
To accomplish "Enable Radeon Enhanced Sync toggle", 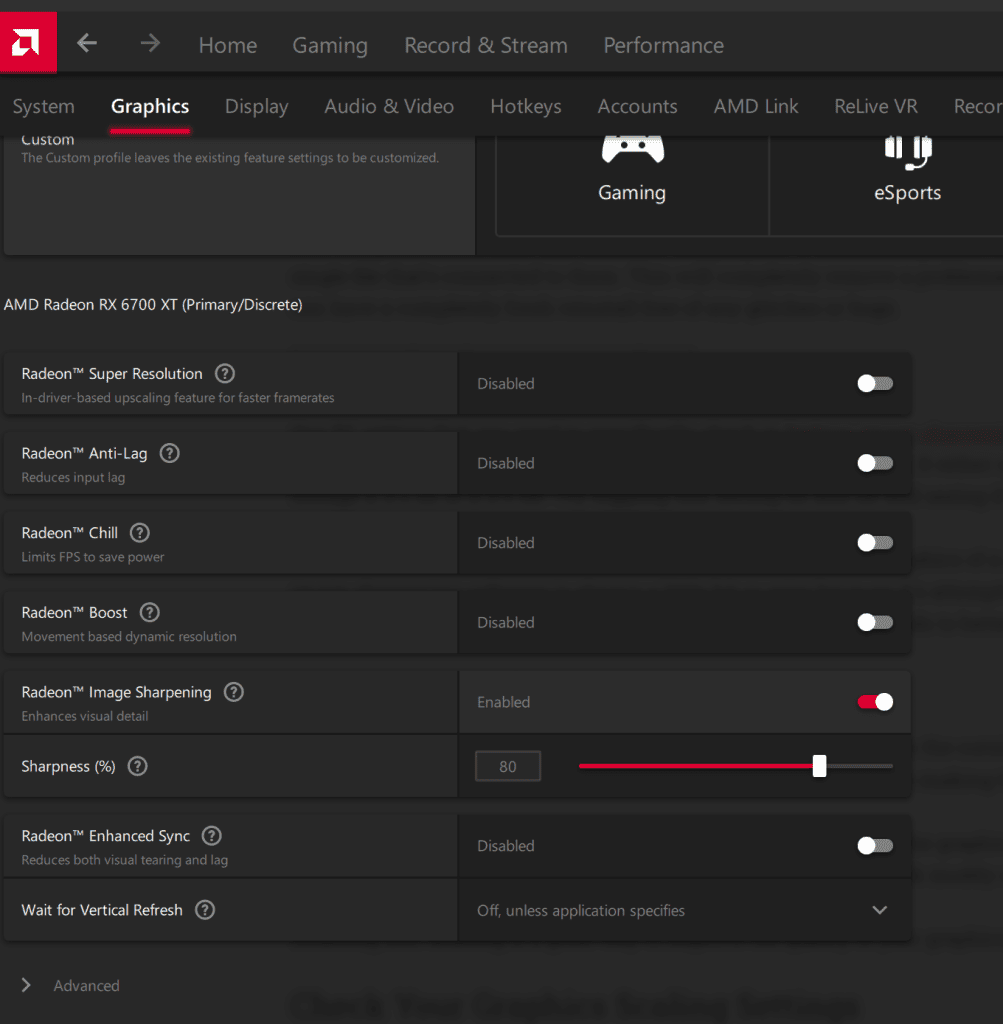I will [x=875, y=846].
